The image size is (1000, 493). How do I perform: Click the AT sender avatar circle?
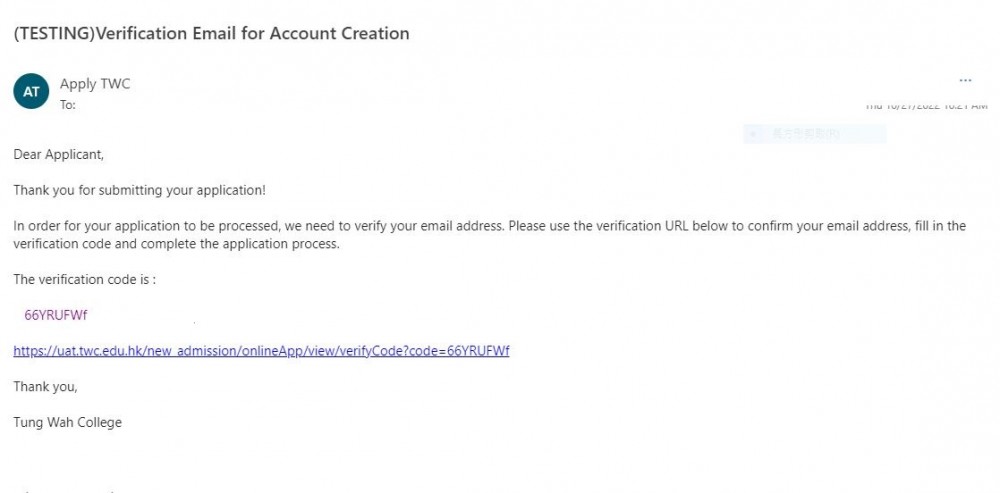click(31, 91)
